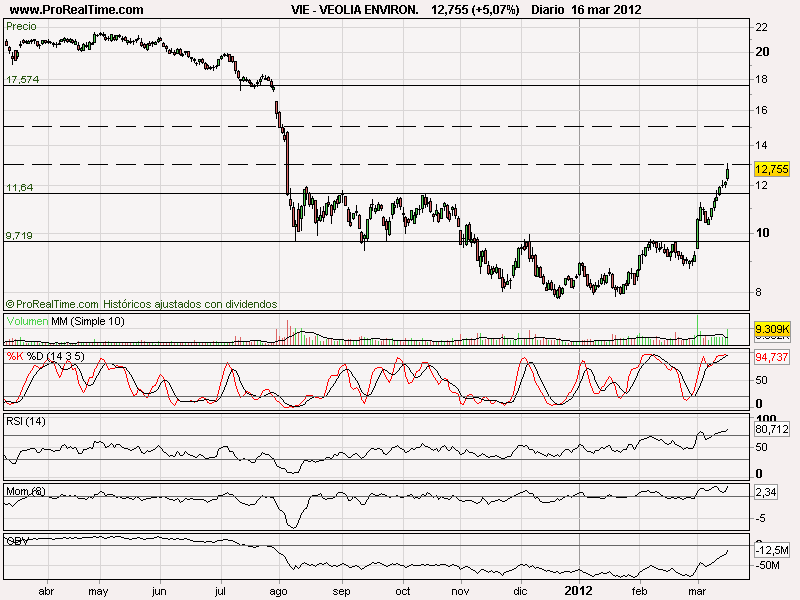
Task: Click the 16 price axis label
Action: pyautogui.click(x=762, y=110)
